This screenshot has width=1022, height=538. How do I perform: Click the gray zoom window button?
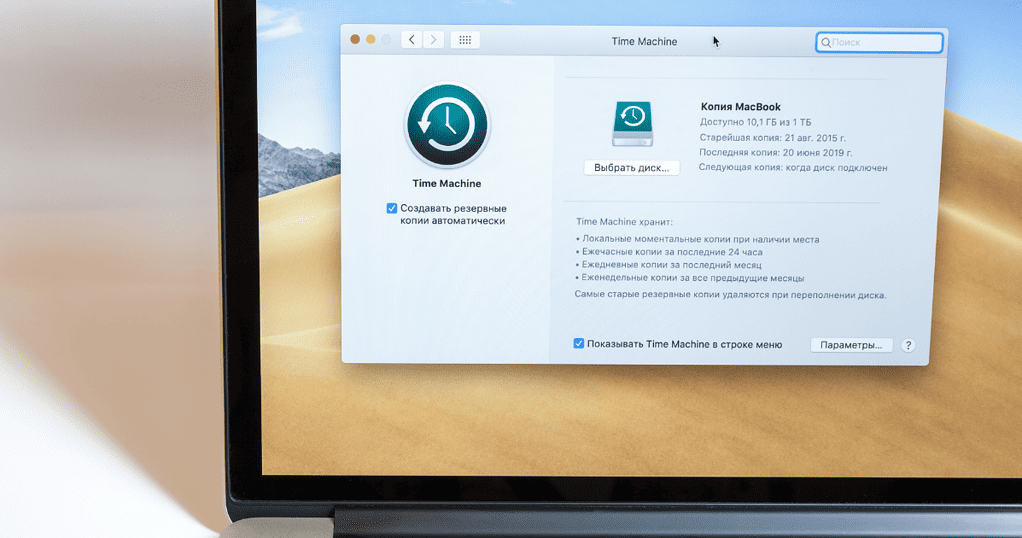tap(386, 39)
